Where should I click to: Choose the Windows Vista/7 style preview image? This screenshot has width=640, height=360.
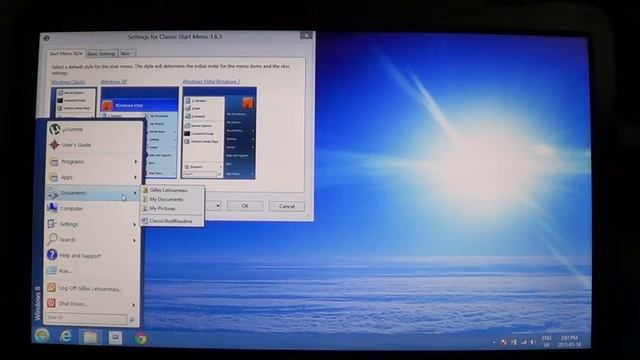tap(220, 133)
